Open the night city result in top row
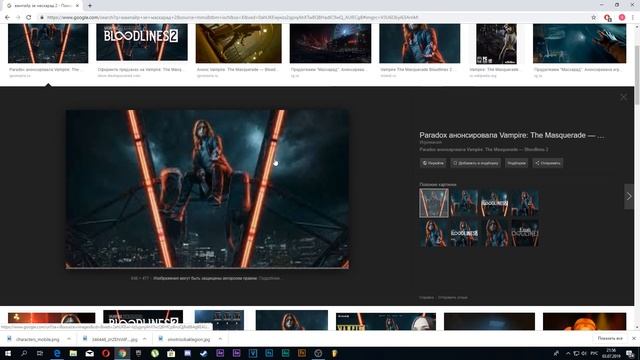 tap(330, 43)
